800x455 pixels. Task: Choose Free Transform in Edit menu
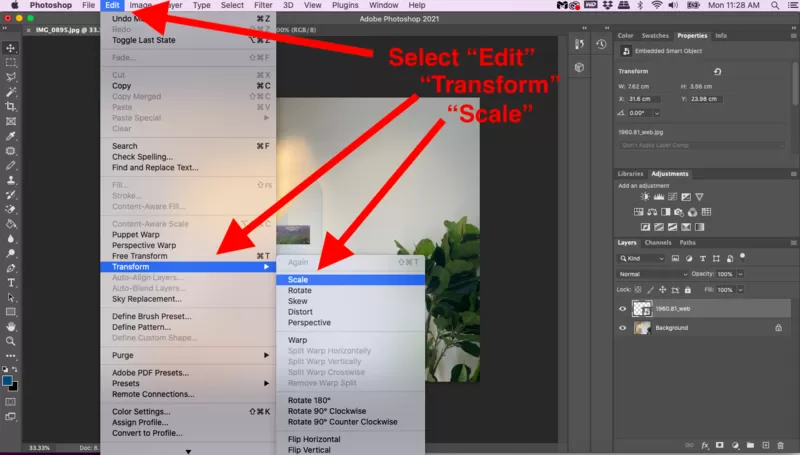(x=188, y=256)
